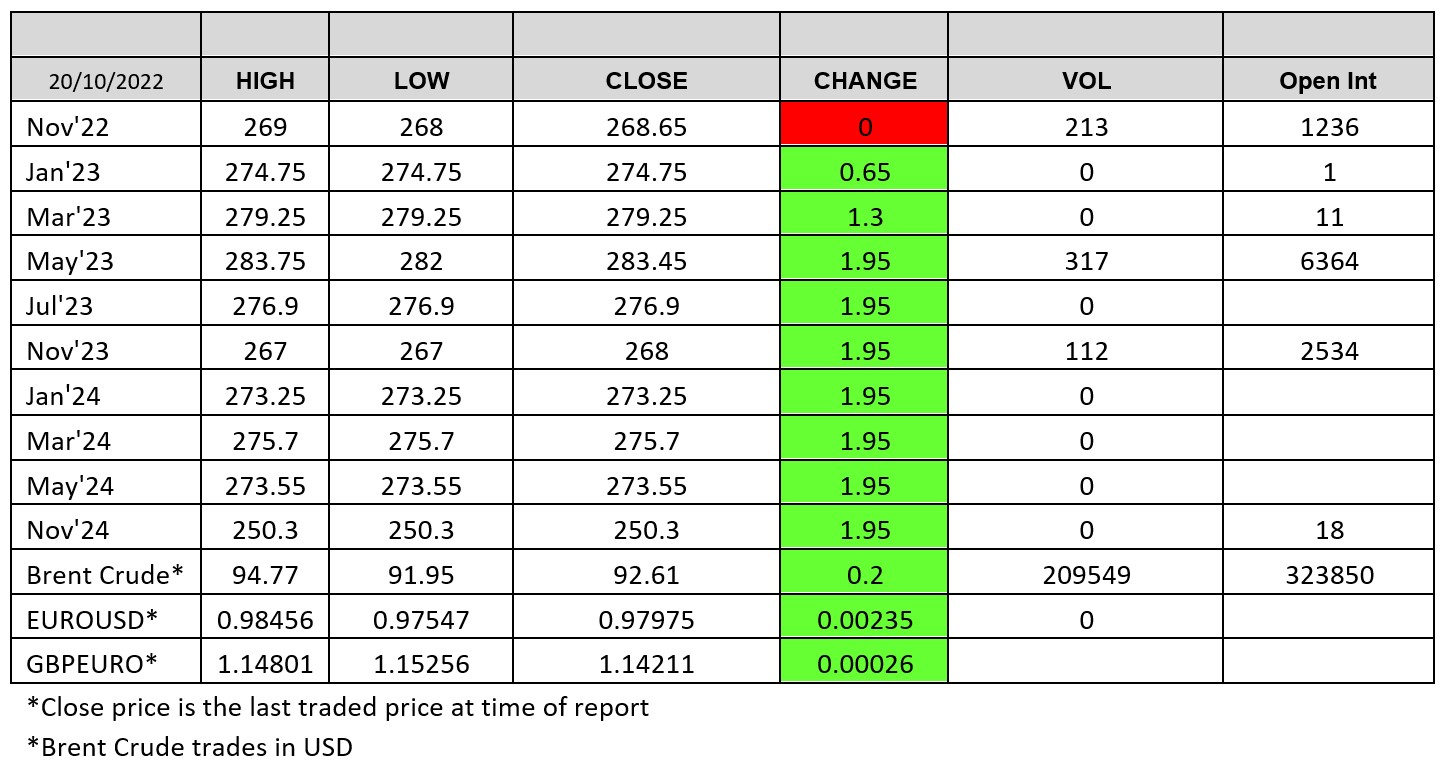Click the Jan'23 change value 0.65
The image size is (1448, 768).
click(865, 172)
